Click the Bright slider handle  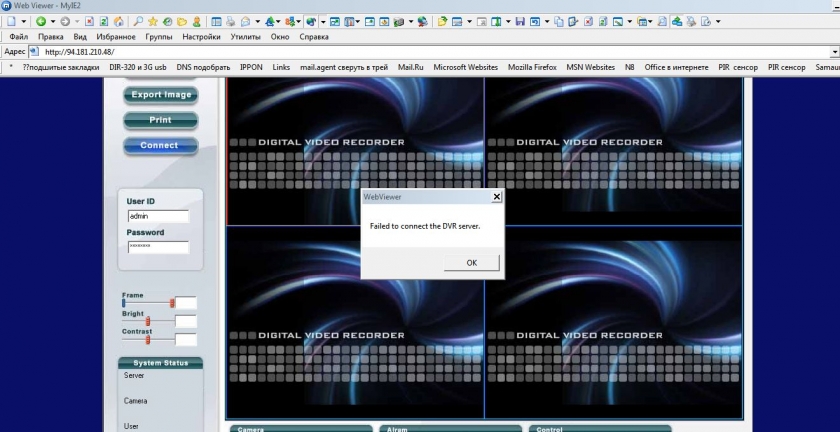pyautogui.click(x=148, y=321)
